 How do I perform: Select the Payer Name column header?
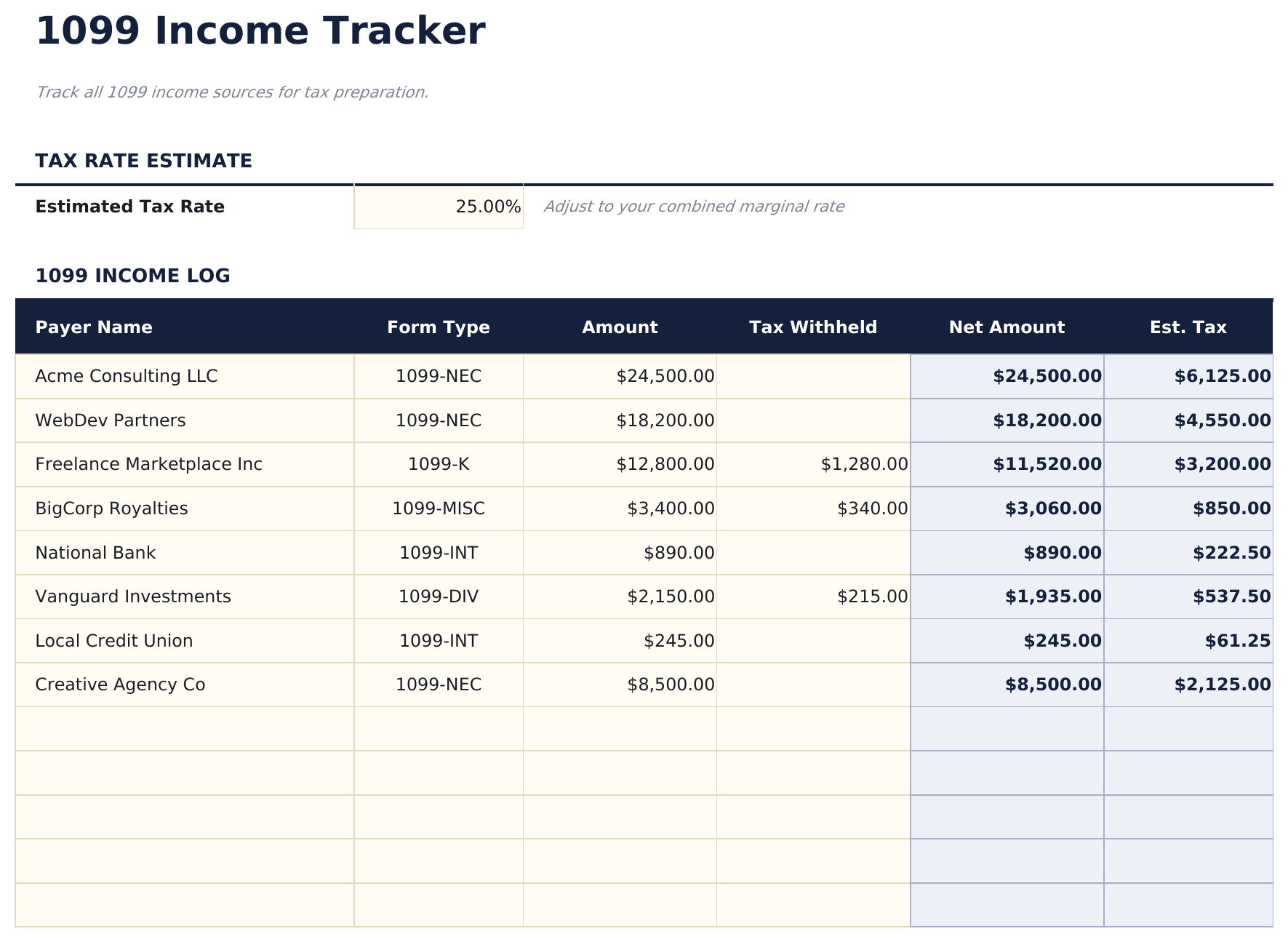(94, 327)
